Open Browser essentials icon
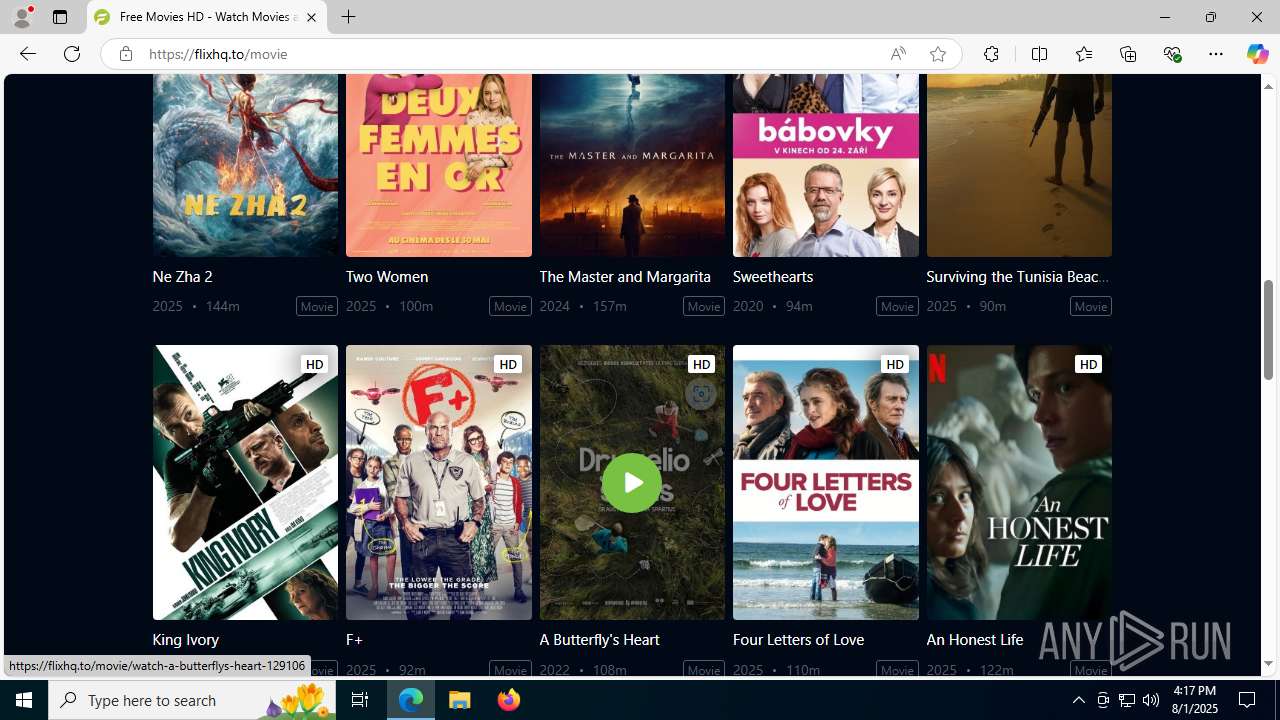Viewport: 1280px width, 720px height. [1172, 54]
